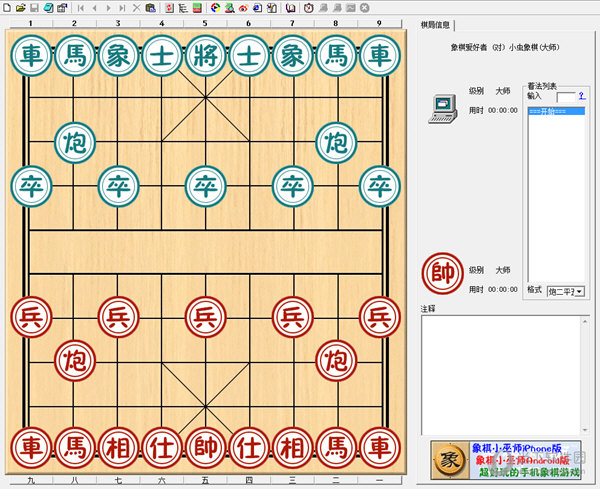Select the left black 炮 cannon
The height and width of the screenshot is (489, 600).
(x=75, y=143)
